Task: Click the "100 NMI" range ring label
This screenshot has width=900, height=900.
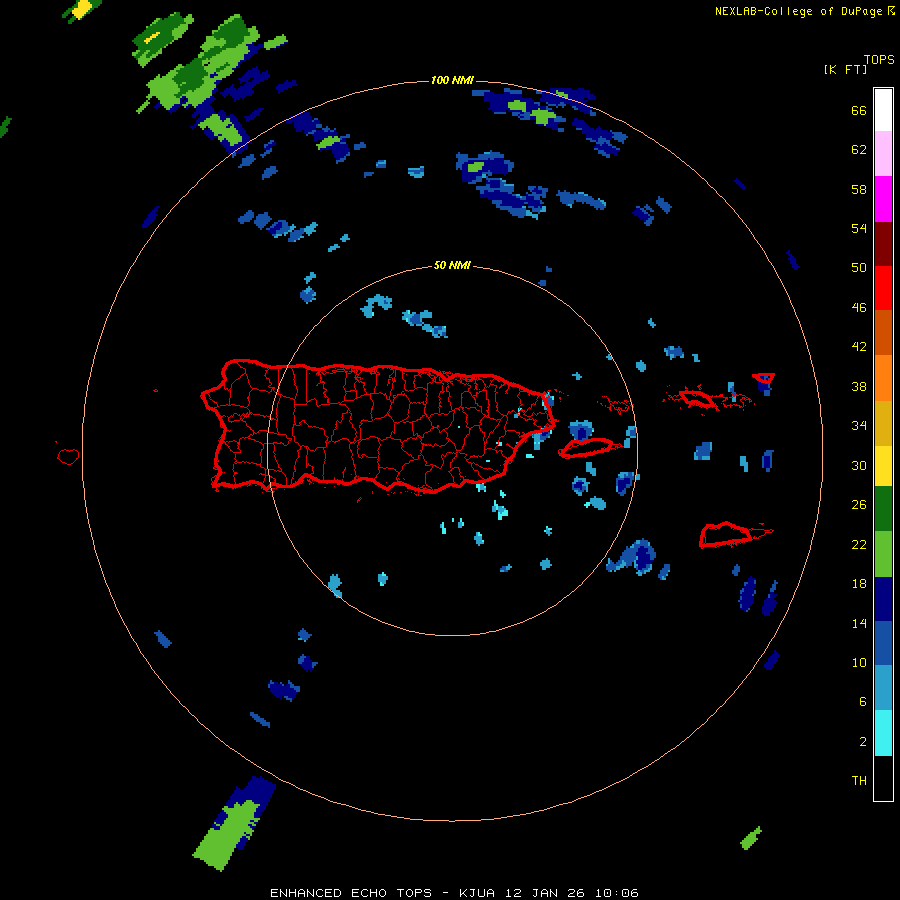Action: click(452, 80)
